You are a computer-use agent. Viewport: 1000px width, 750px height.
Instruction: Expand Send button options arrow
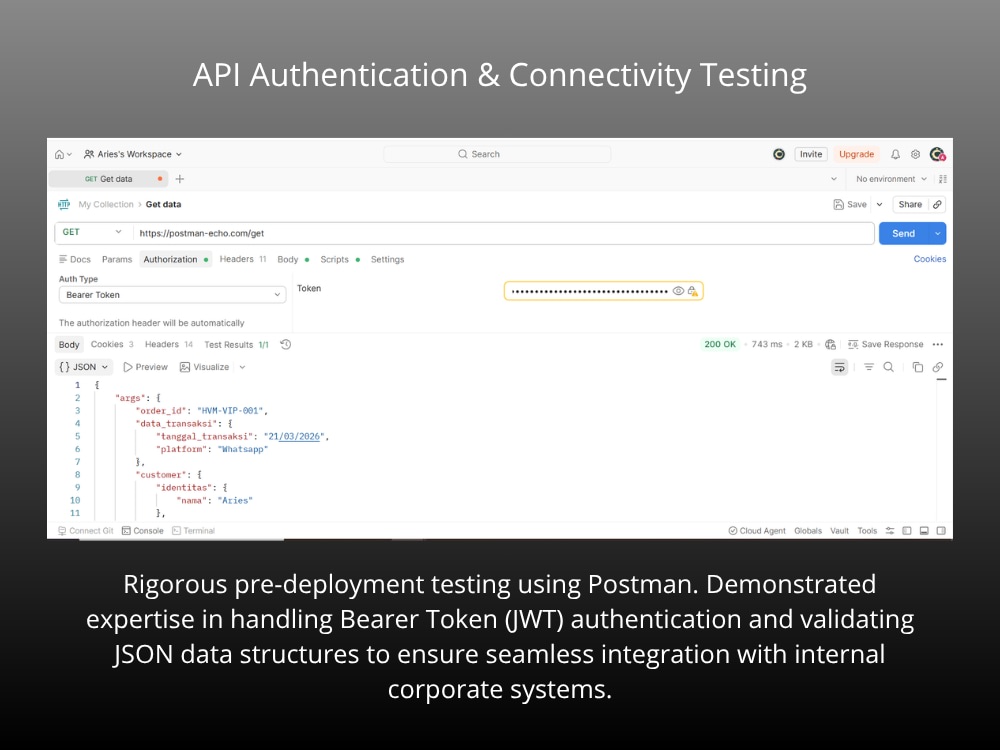coord(938,233)
